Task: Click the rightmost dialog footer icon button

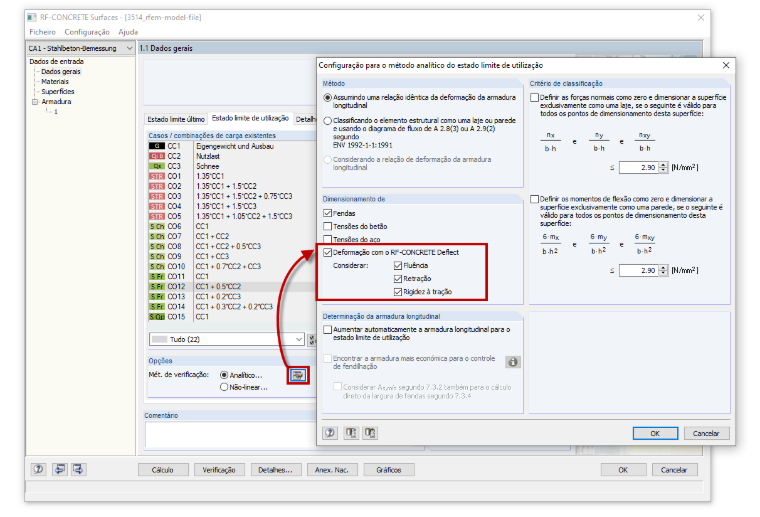Action: (x=370, y=433)
